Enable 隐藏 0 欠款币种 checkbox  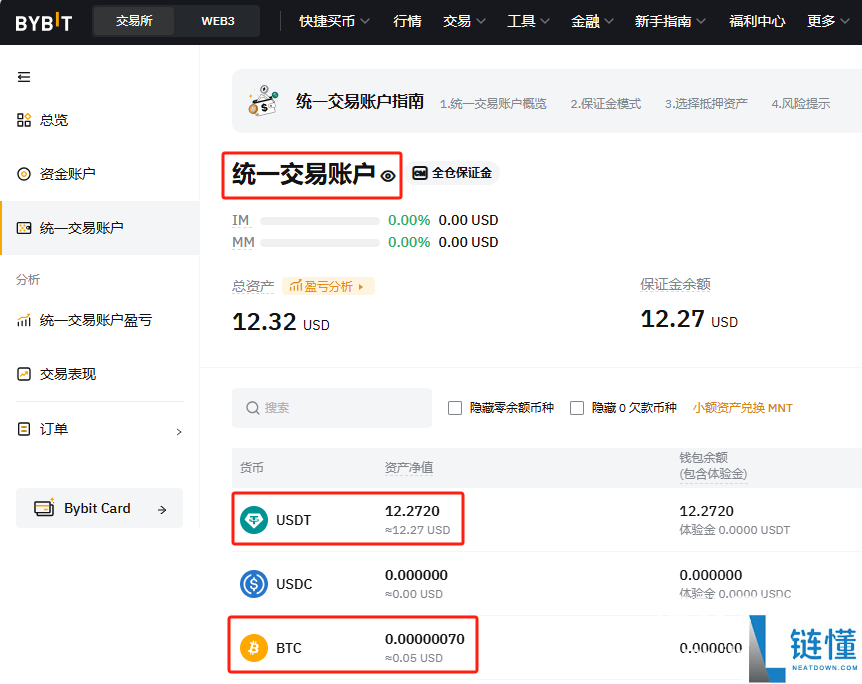tap(577, 408)
